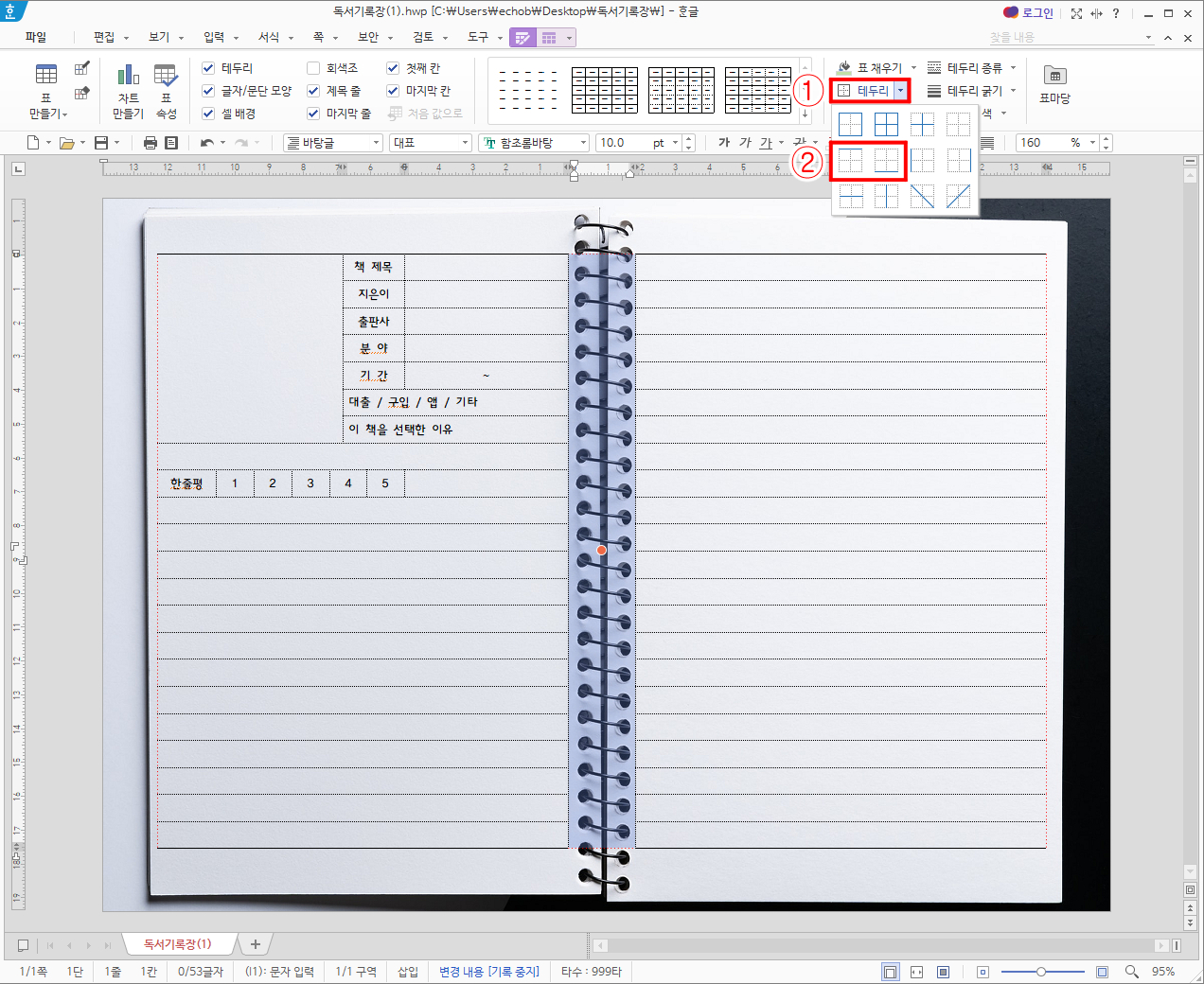Apply inner vertical border option
Screen dimensions: 1204x984
click(886, 197)
